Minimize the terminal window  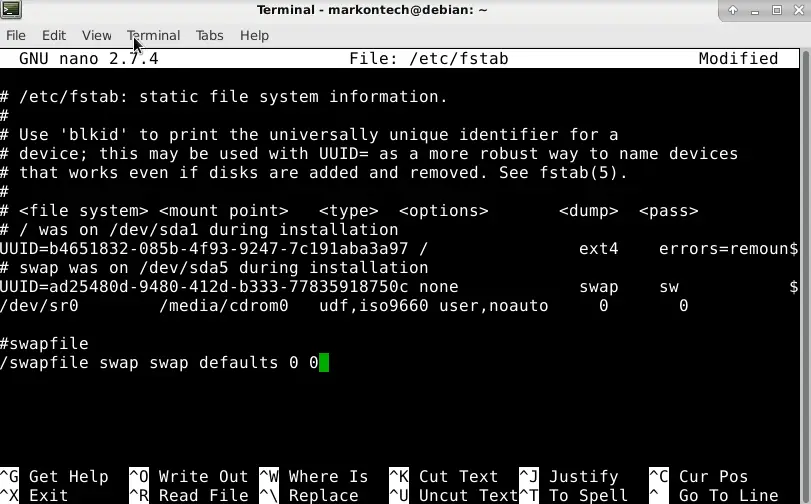click(755, 10)
